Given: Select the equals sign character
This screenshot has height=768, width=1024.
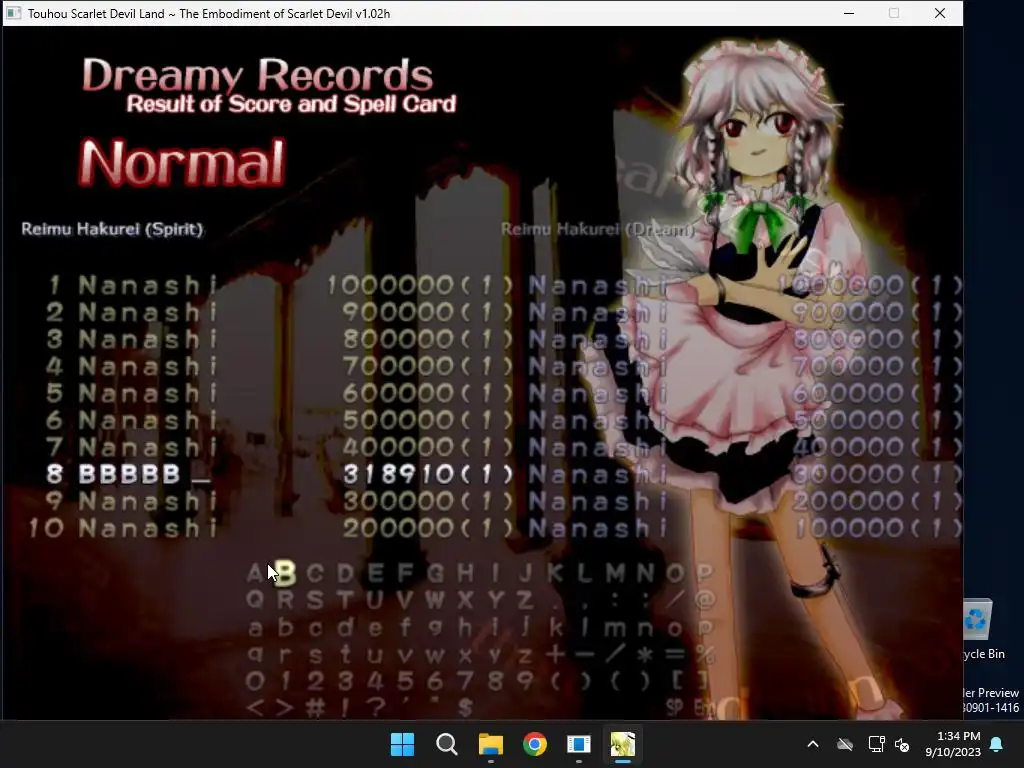Looking at the screenshot, I should pos(675,654).
